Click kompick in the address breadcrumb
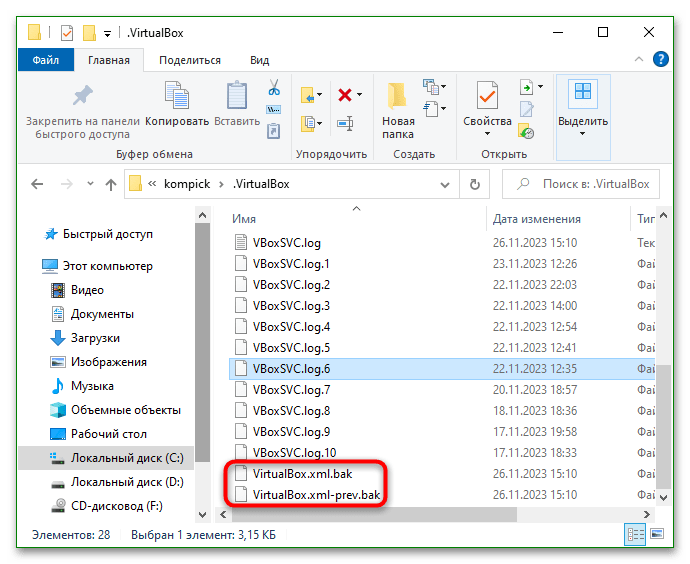 [187, 184]
